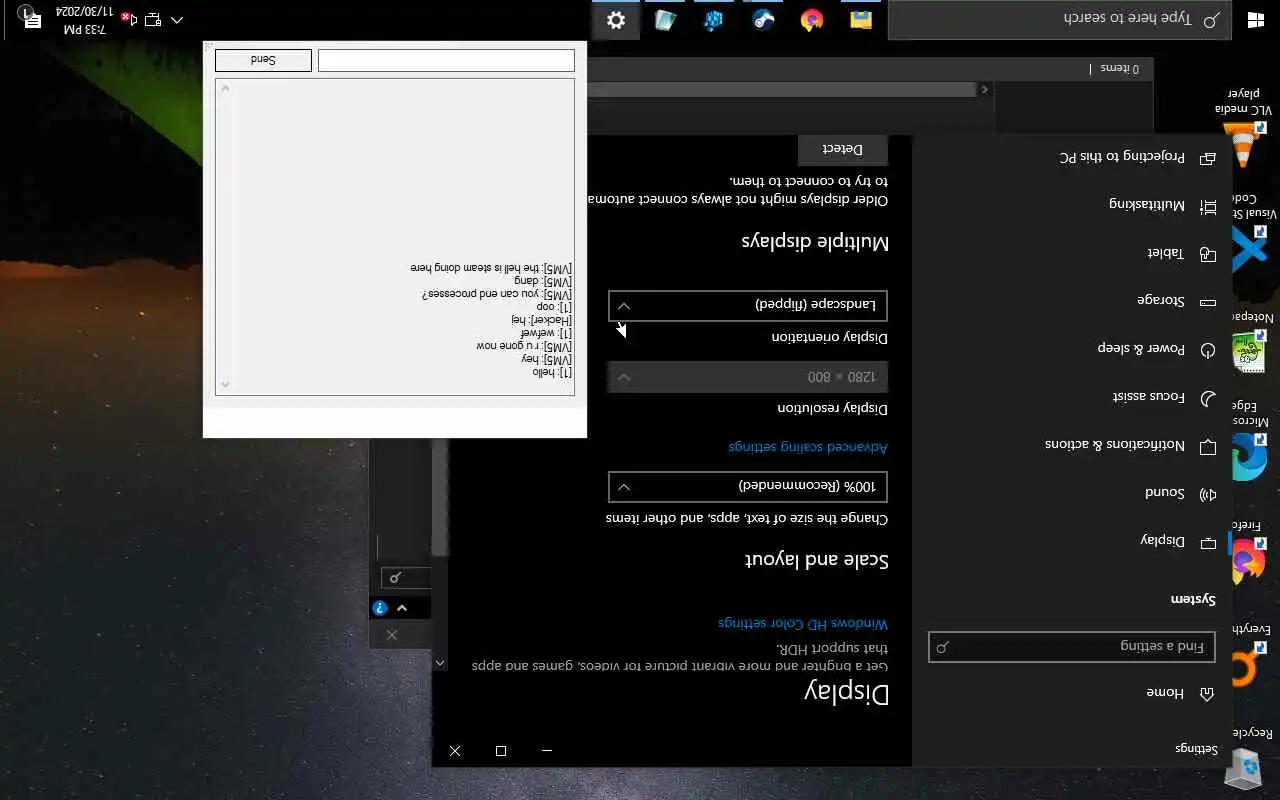This screenshot has width=1280, height=800.
Task: Open the 100% (Recommended) scale dropdown
Action: pos(747,487)
